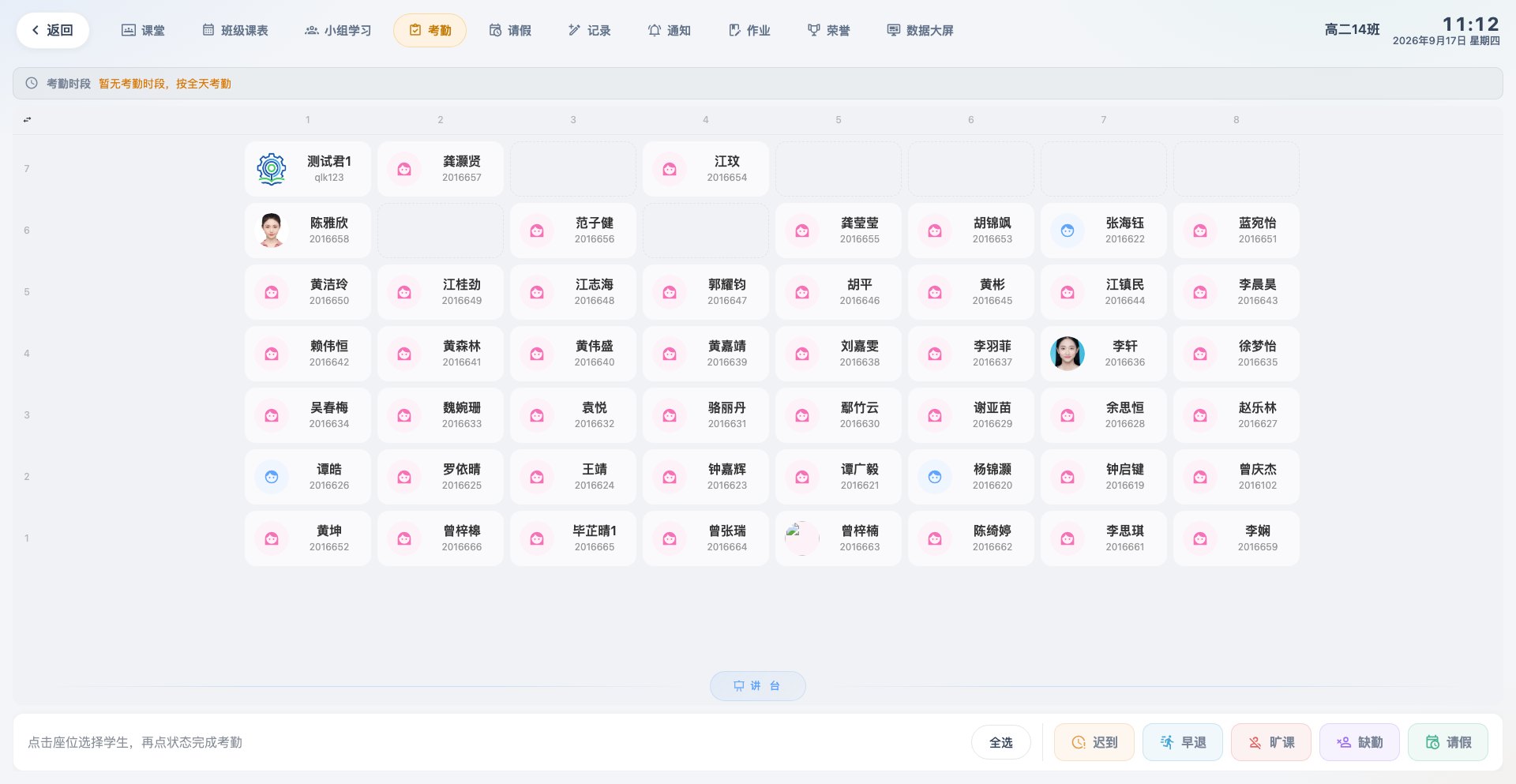Mark selected students as 早退
The height and width of the screenshot is (784, 1516).
[1182, 742]
